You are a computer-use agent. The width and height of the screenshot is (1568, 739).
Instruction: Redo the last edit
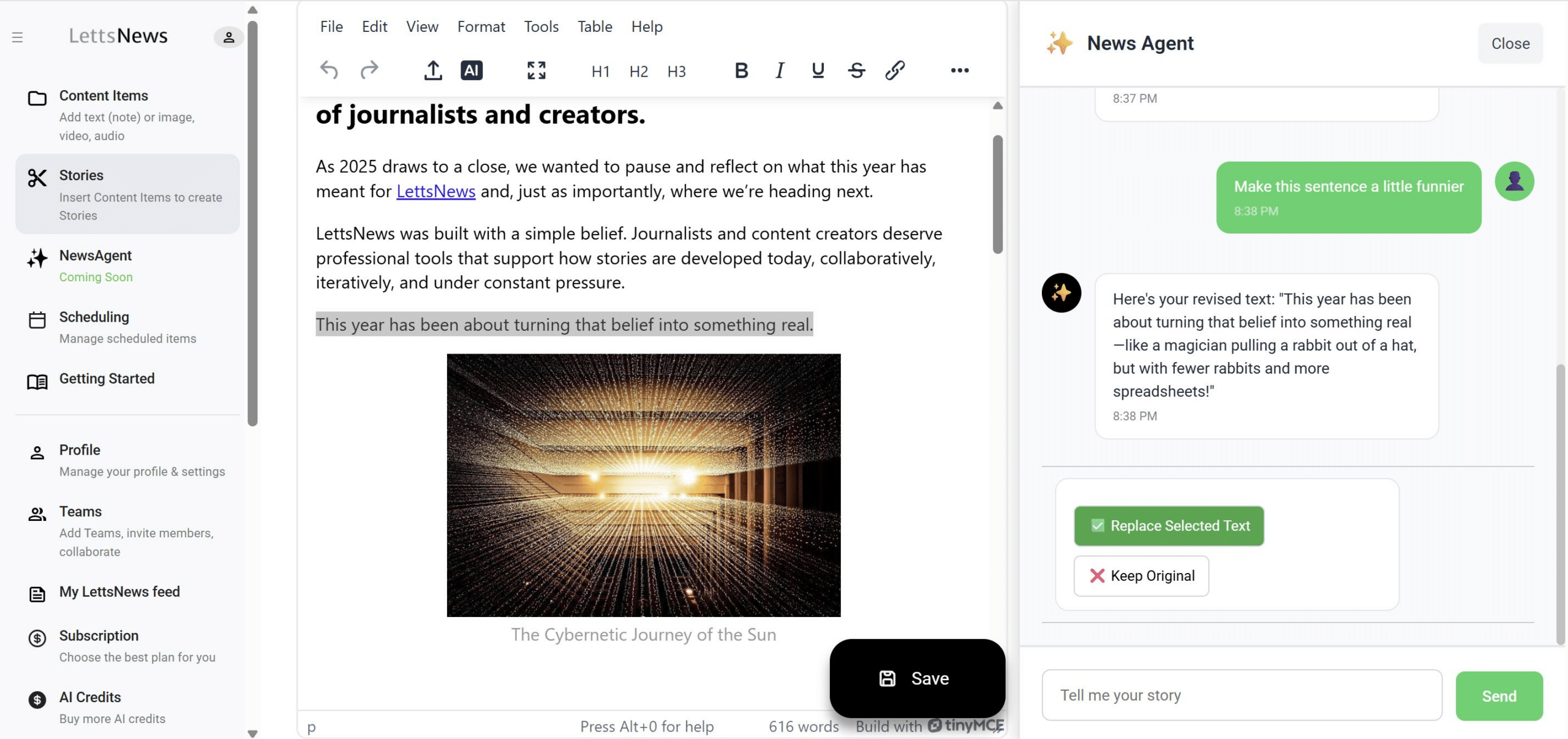point(369,70)
